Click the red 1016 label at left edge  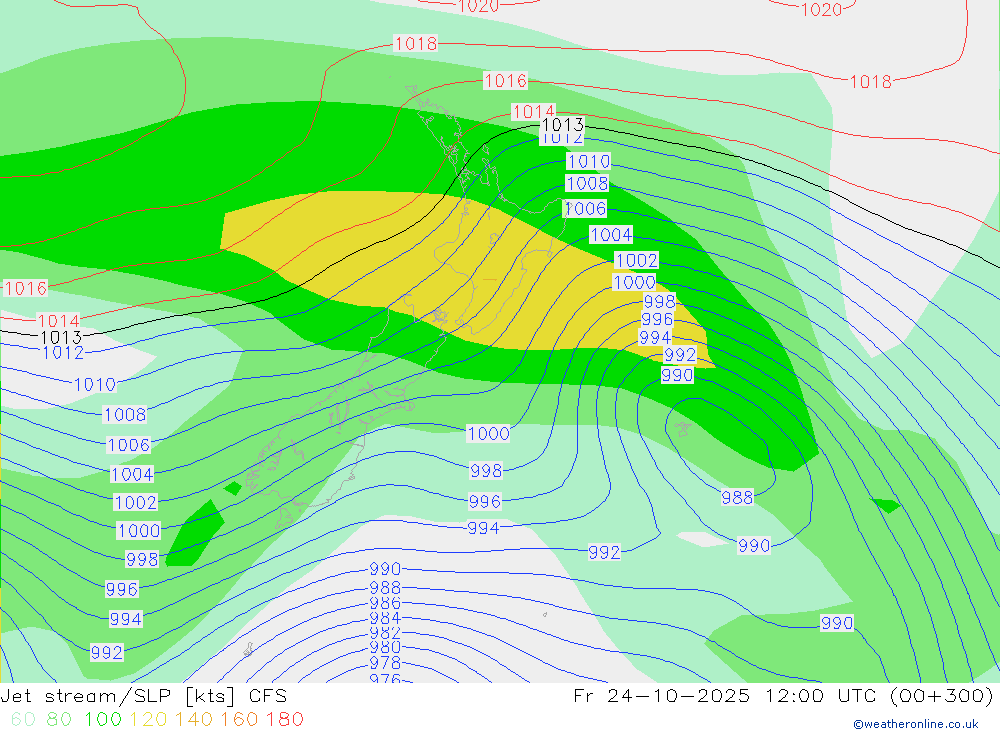26,288
